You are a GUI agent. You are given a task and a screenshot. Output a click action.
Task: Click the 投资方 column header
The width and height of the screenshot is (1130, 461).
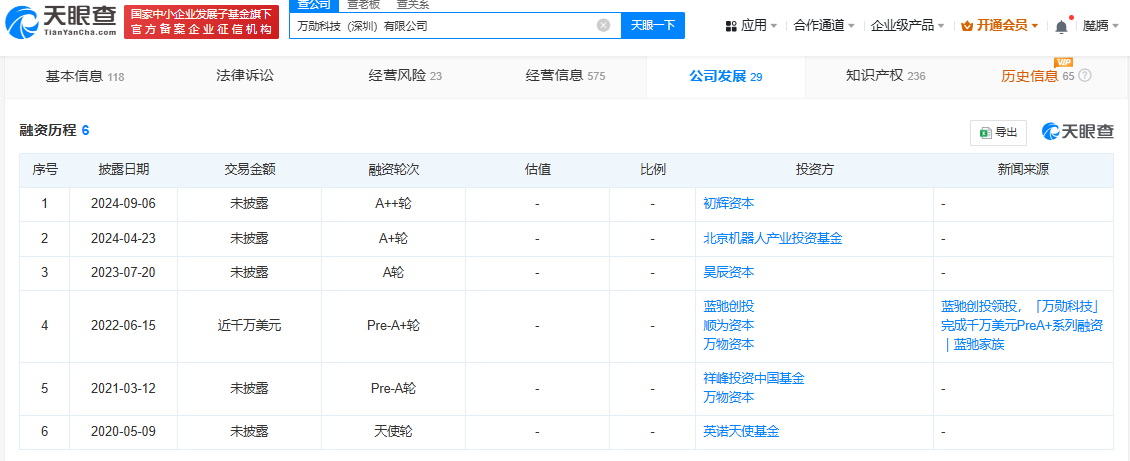(814, 170)
